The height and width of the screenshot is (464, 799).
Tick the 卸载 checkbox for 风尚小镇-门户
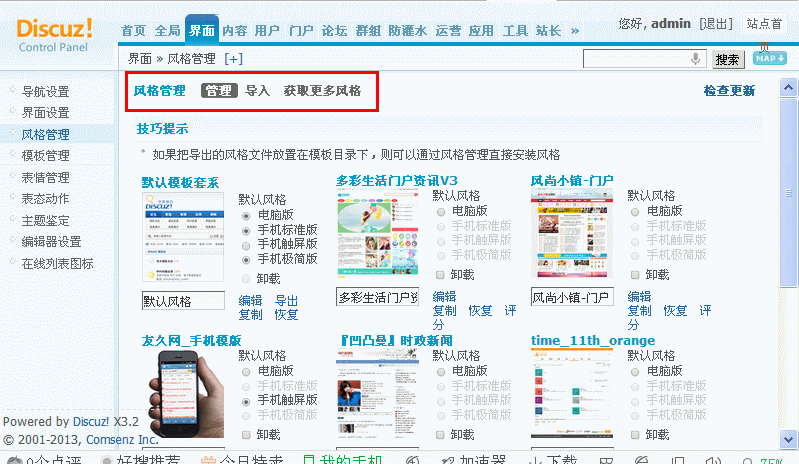pyautogui.click(x=635, y=275)
